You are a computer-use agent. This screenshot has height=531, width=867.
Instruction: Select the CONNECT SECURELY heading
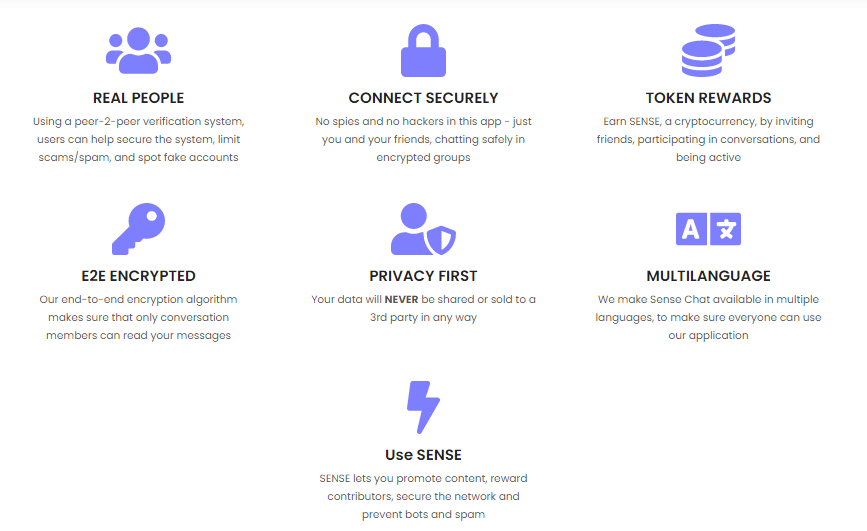tap(423, 98)
